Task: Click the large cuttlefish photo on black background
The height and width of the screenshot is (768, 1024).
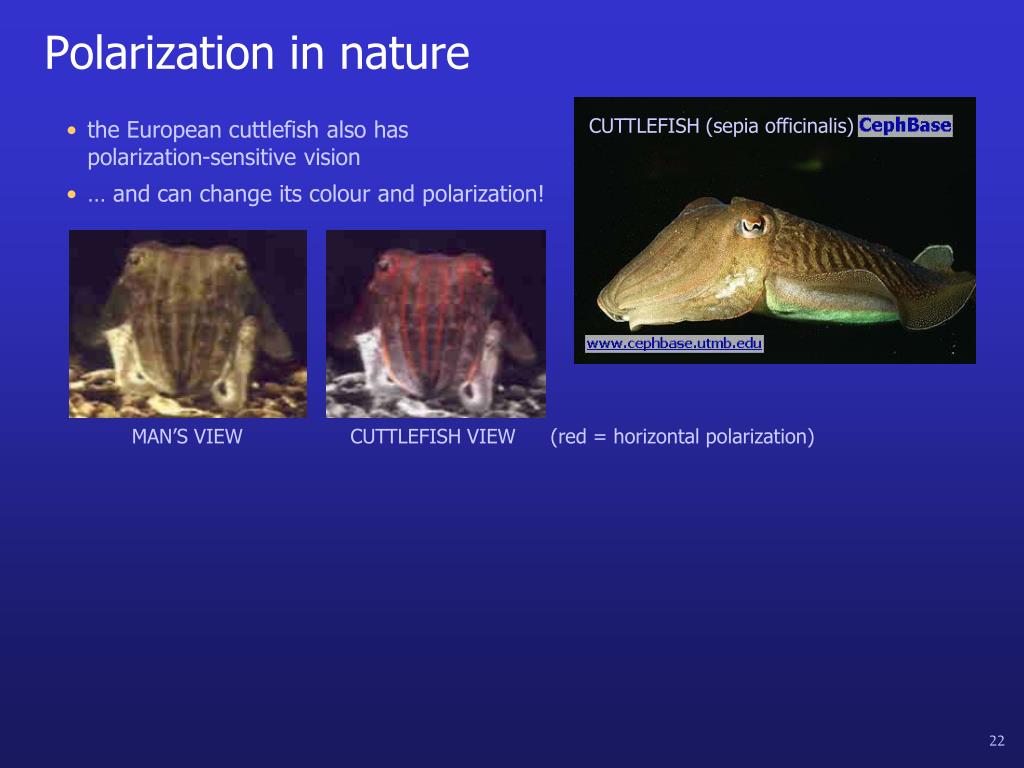Action: [x=775, y=231]
